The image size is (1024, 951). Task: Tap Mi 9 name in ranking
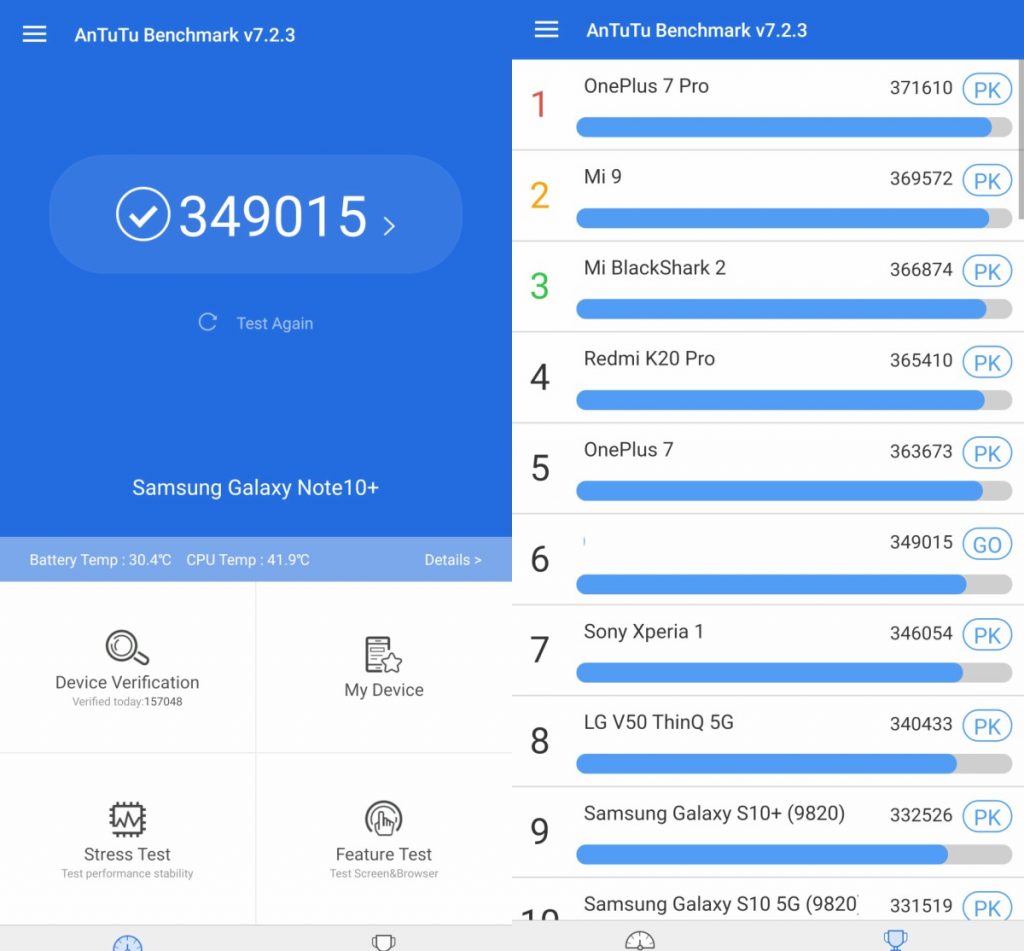click(x=603, y=176)
